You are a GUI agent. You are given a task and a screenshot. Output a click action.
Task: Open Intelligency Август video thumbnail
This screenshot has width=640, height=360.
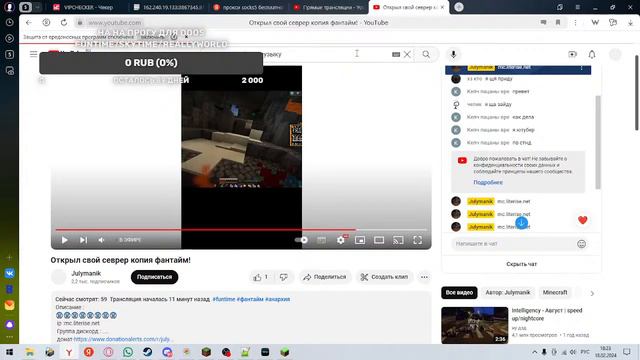point(475,325)
